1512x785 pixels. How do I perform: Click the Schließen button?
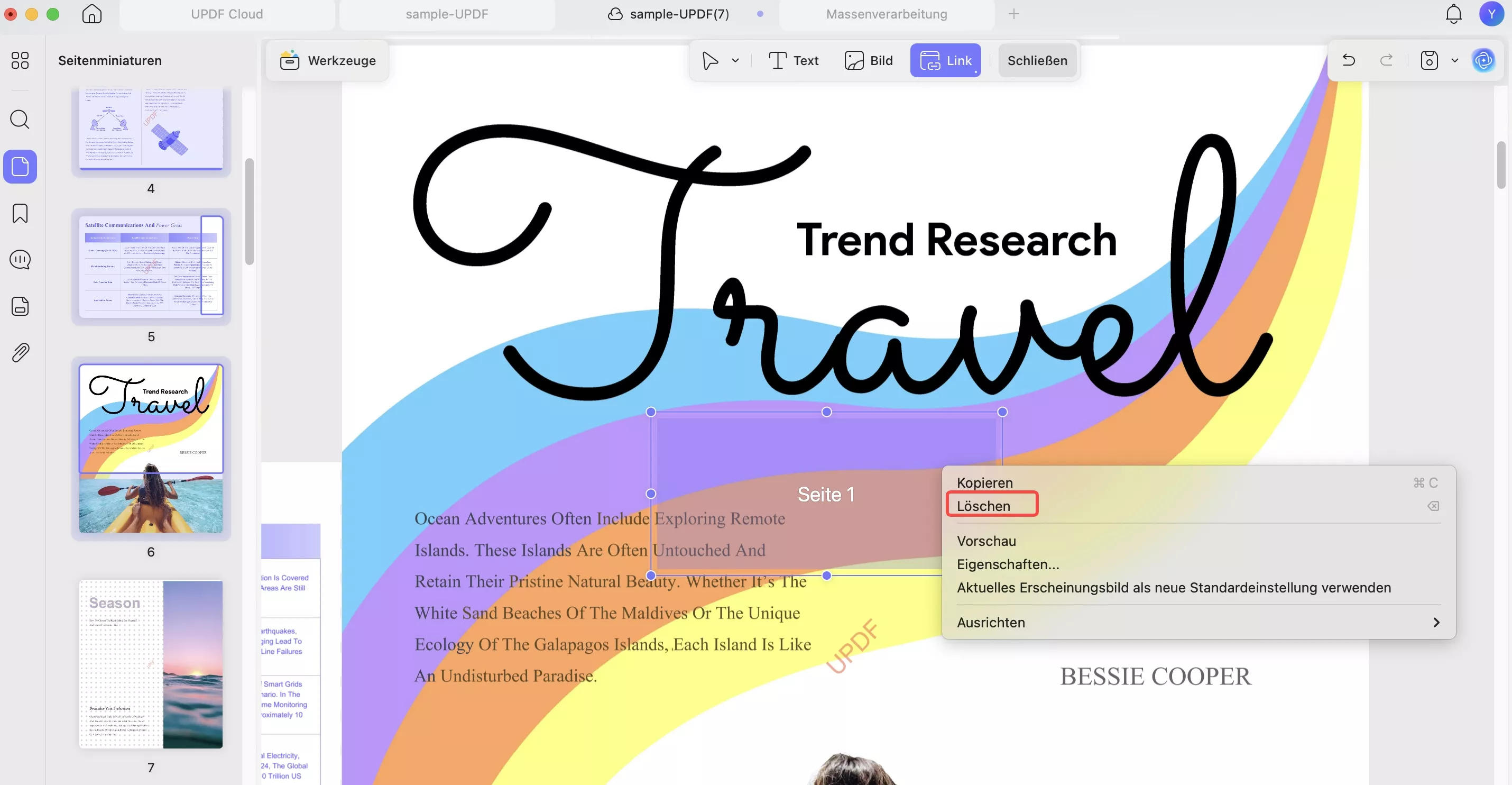tap(1037, 60)
